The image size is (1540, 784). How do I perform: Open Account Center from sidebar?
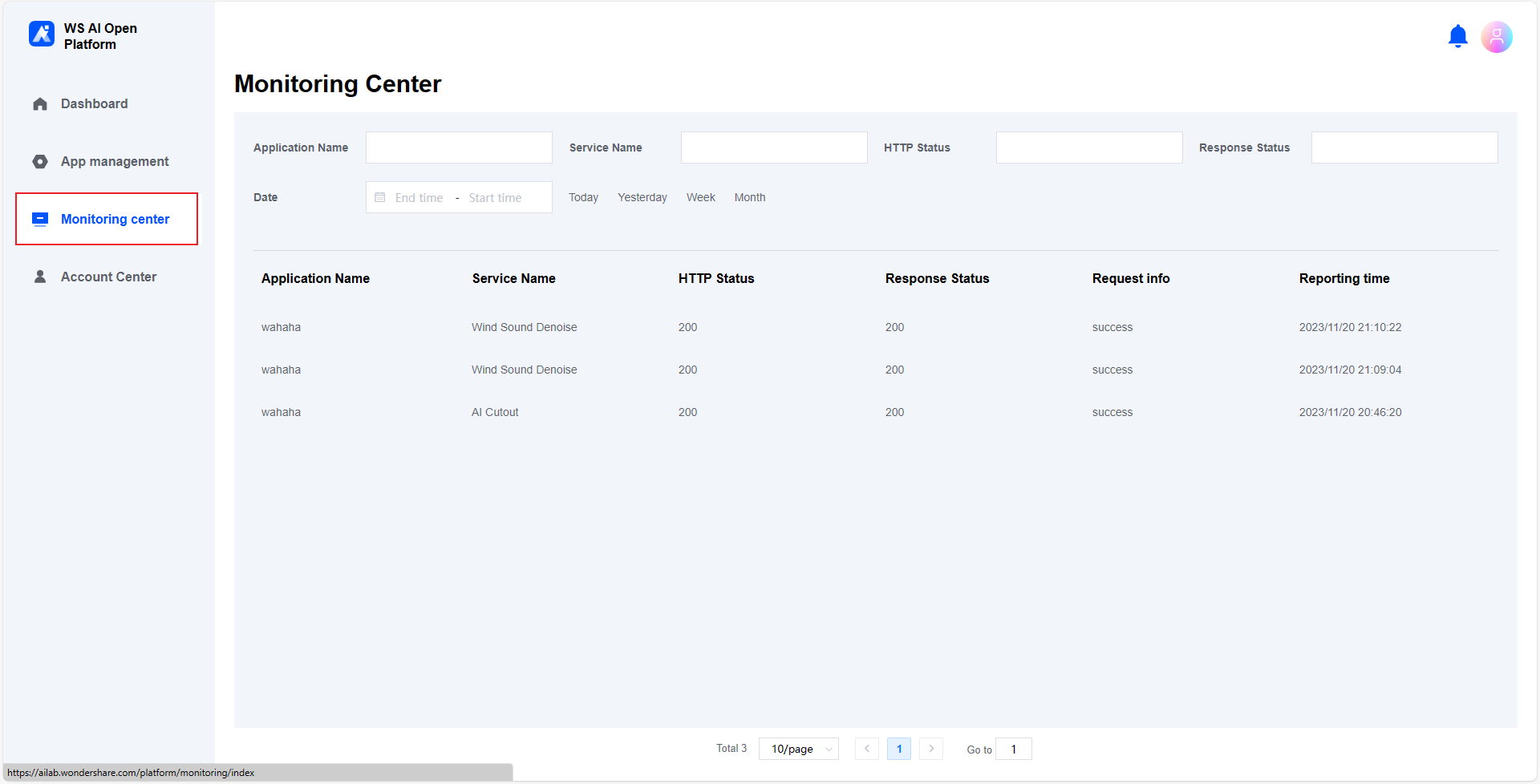(108, 277)
